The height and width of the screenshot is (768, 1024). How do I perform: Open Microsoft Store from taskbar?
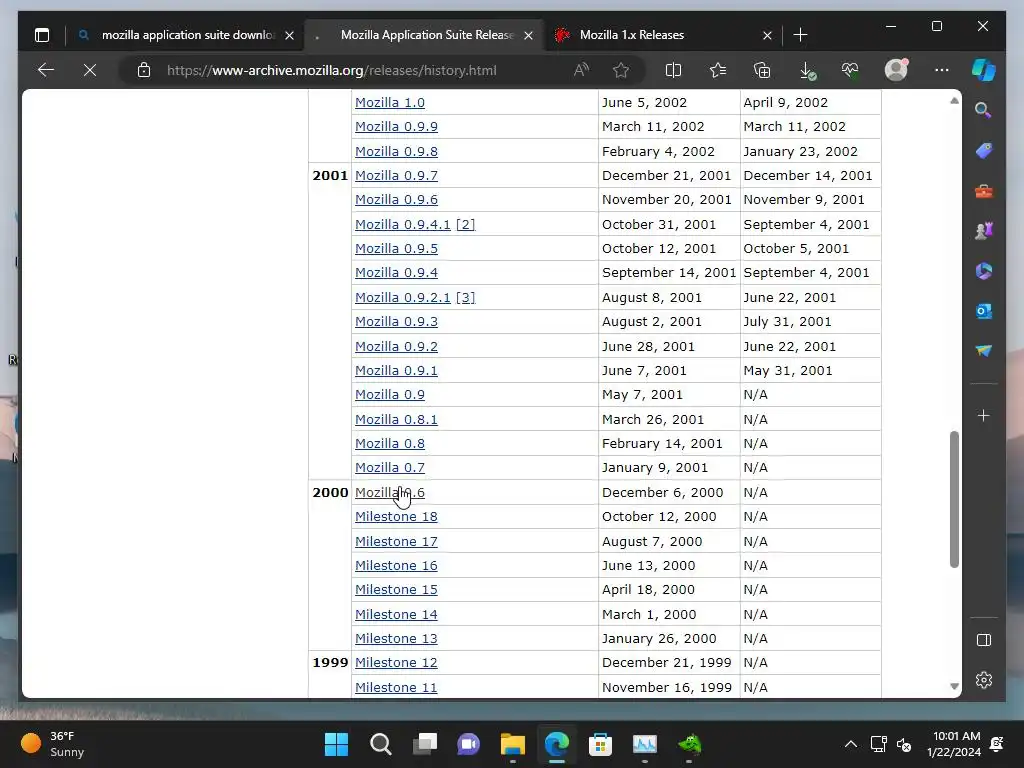click(600, 744)
